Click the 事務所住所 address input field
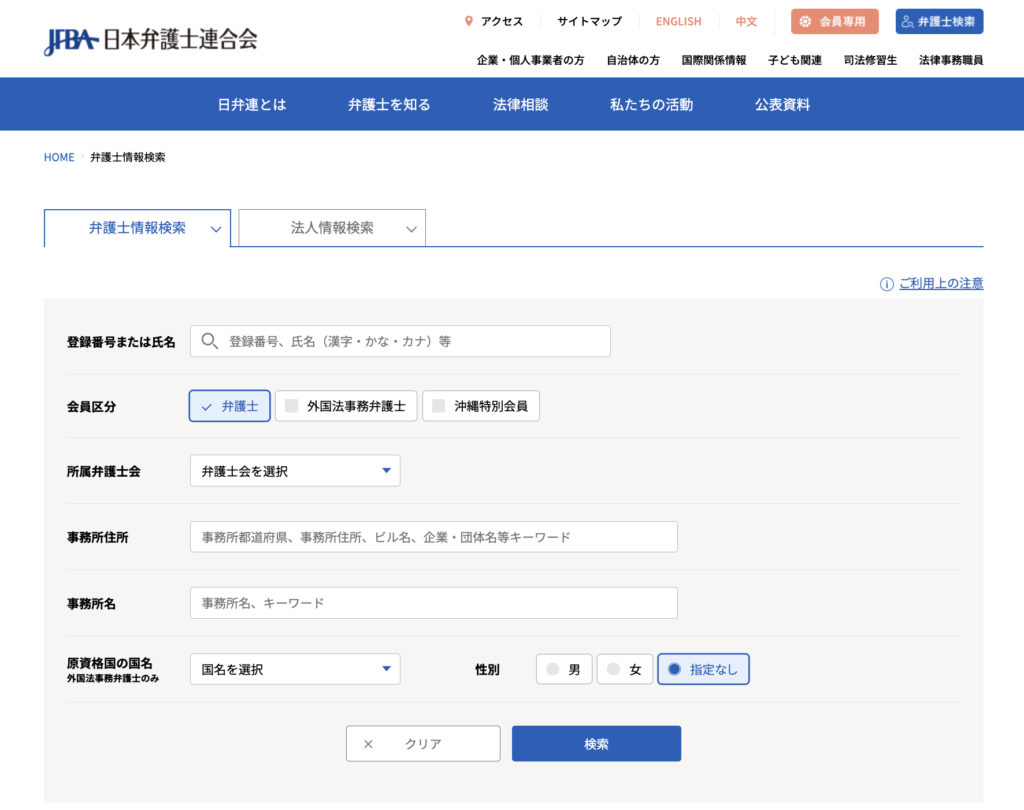 click(x=433, y=537)
